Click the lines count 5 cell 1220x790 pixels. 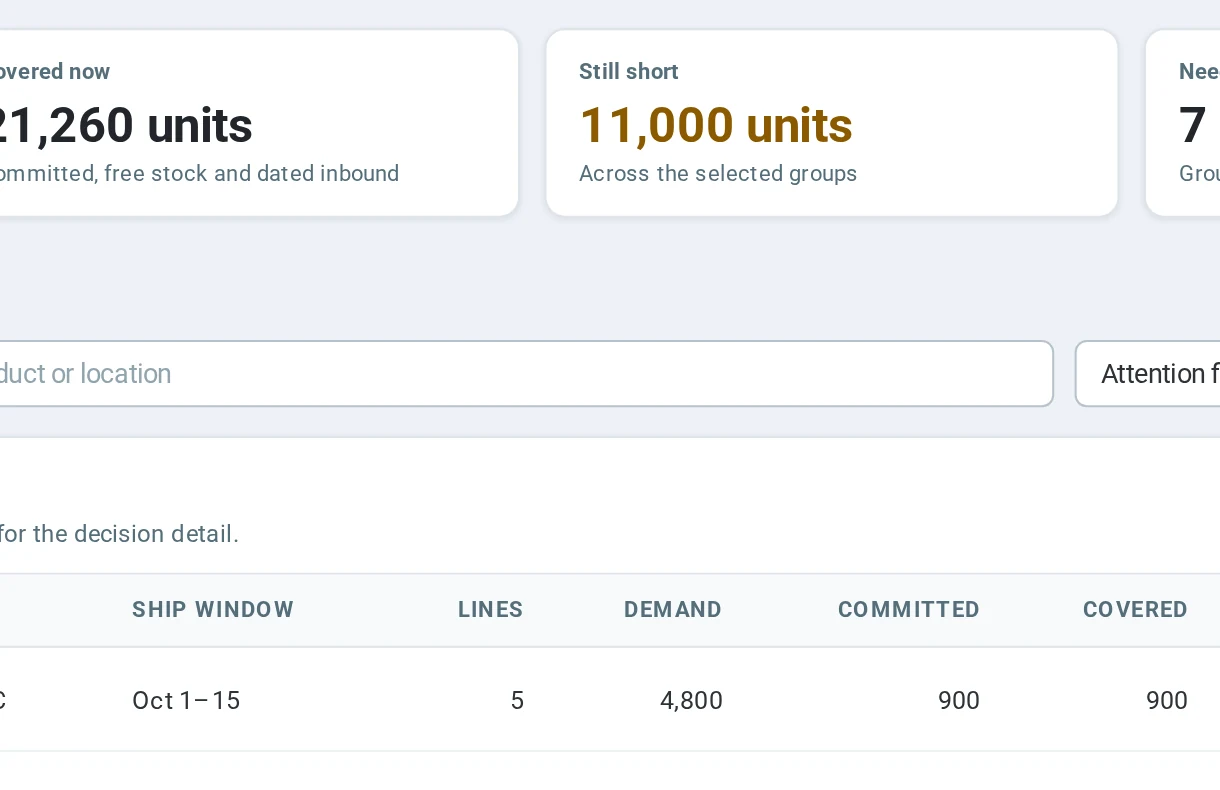(x=517, y=700)
